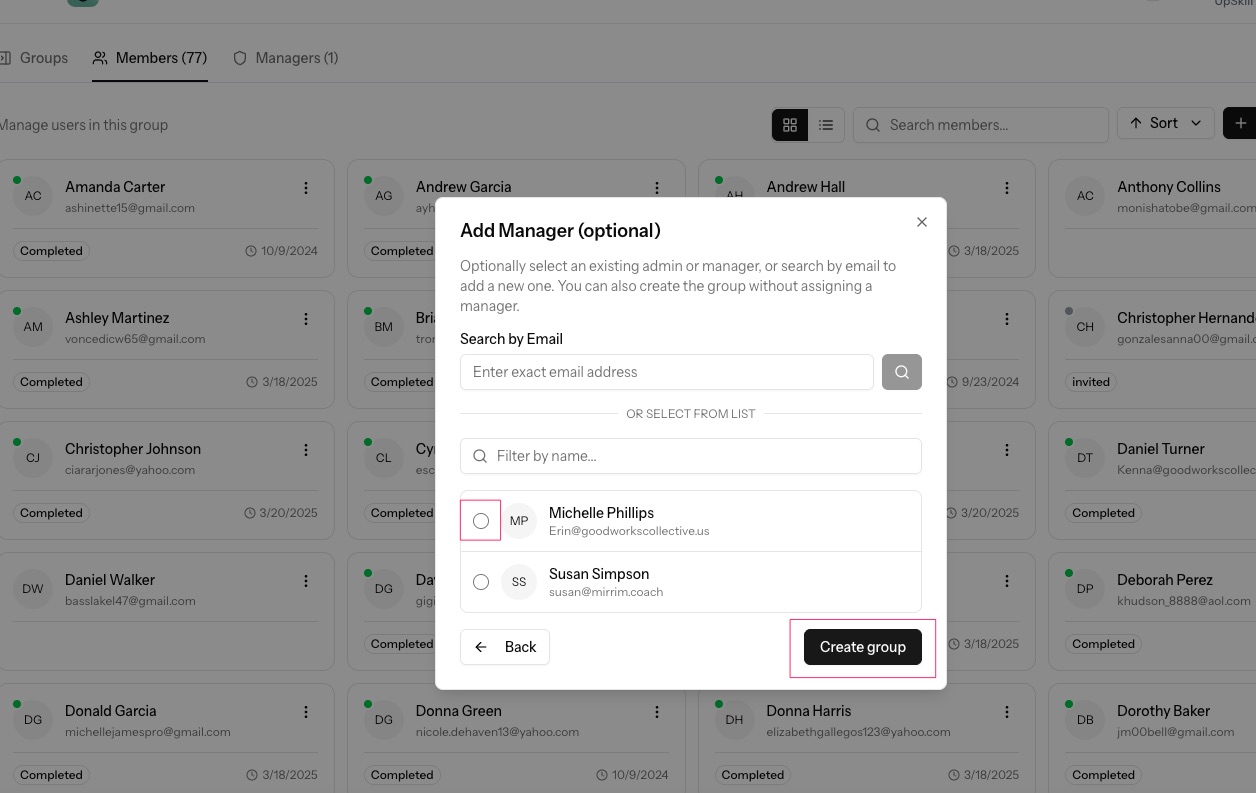Click the Deborah Perez name

1165,580
